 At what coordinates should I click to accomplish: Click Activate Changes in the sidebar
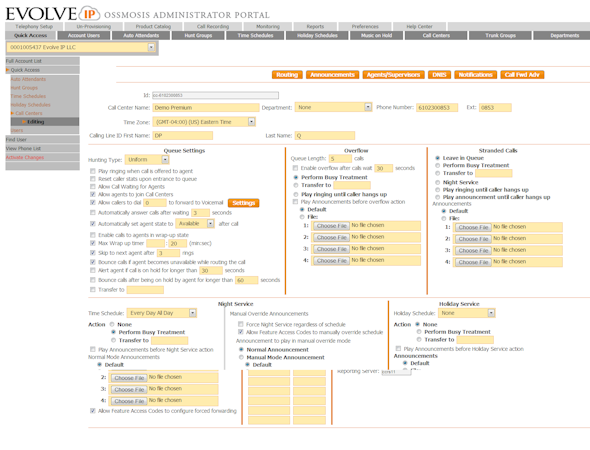coord(25,157)
